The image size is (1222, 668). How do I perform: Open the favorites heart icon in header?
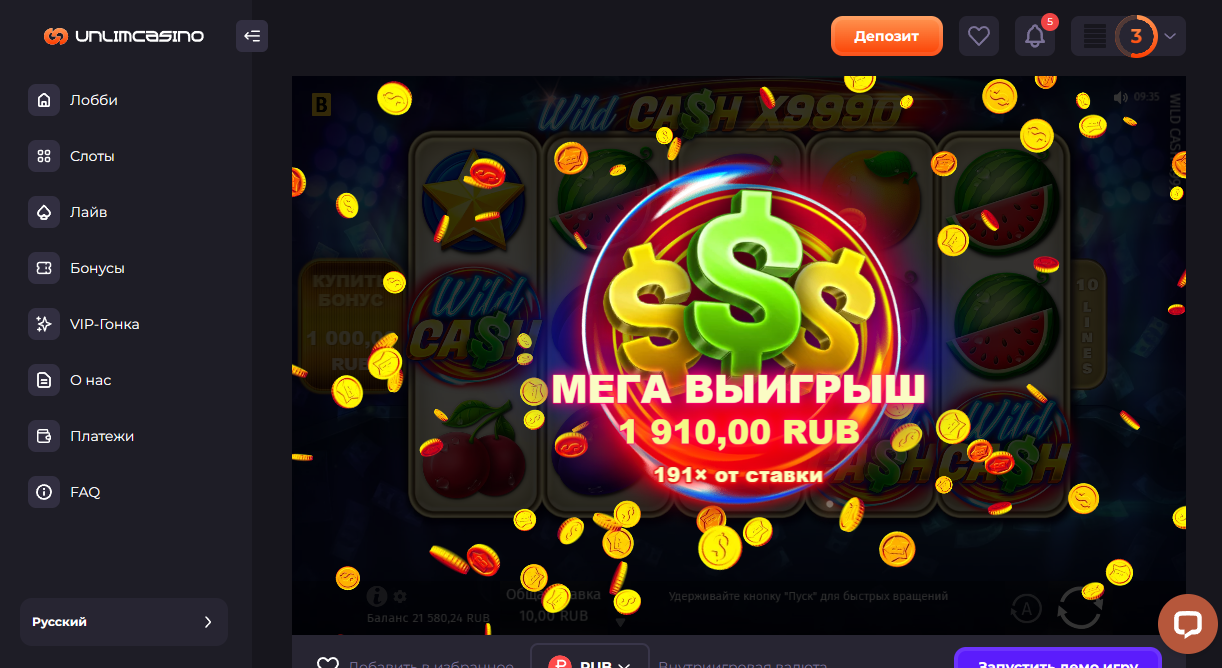979,36
